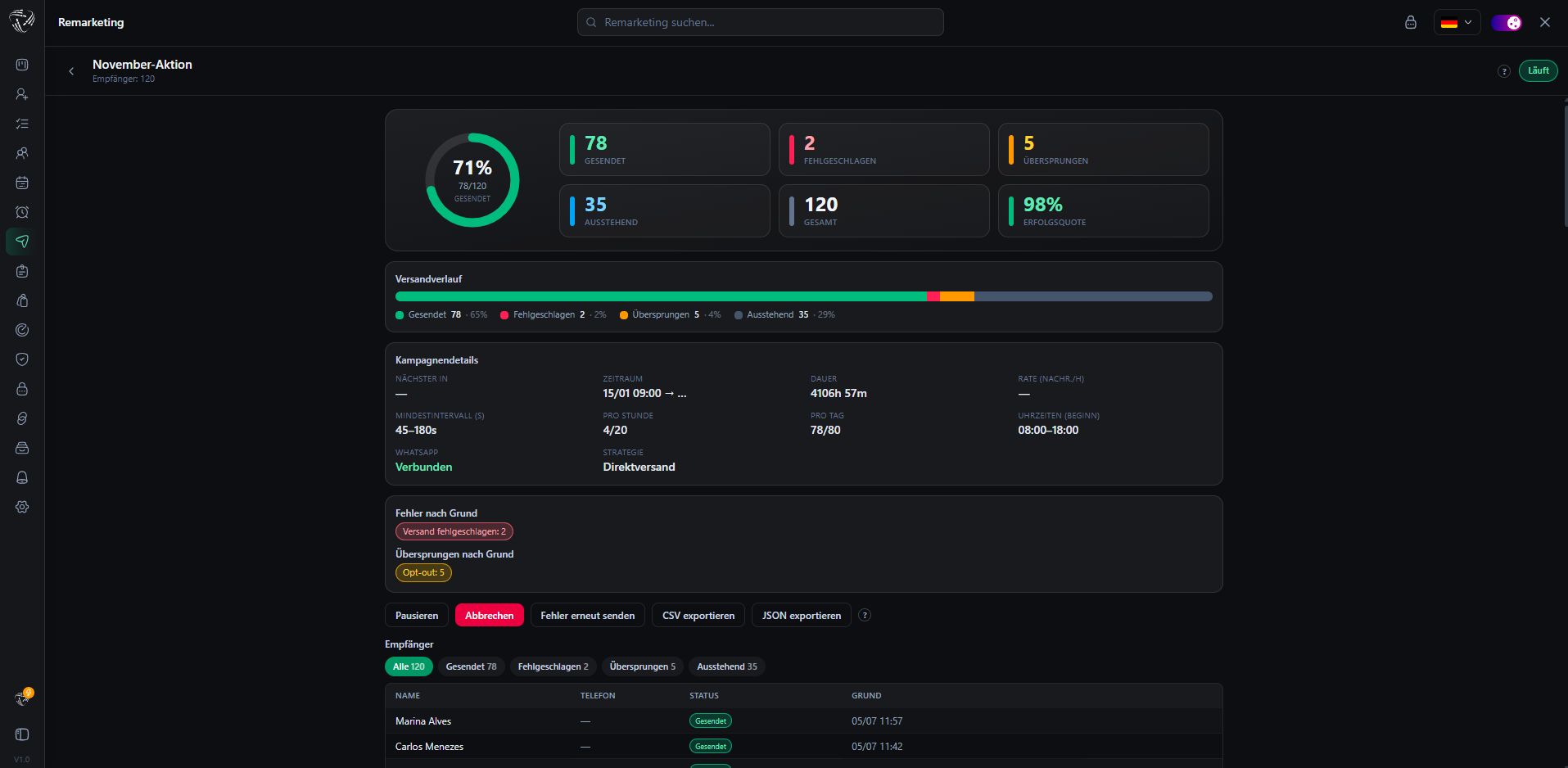This screenshot has width=1568, height=768.
Task: Click the Versandverlauf progress bar
Action: [x=803, y=296]
